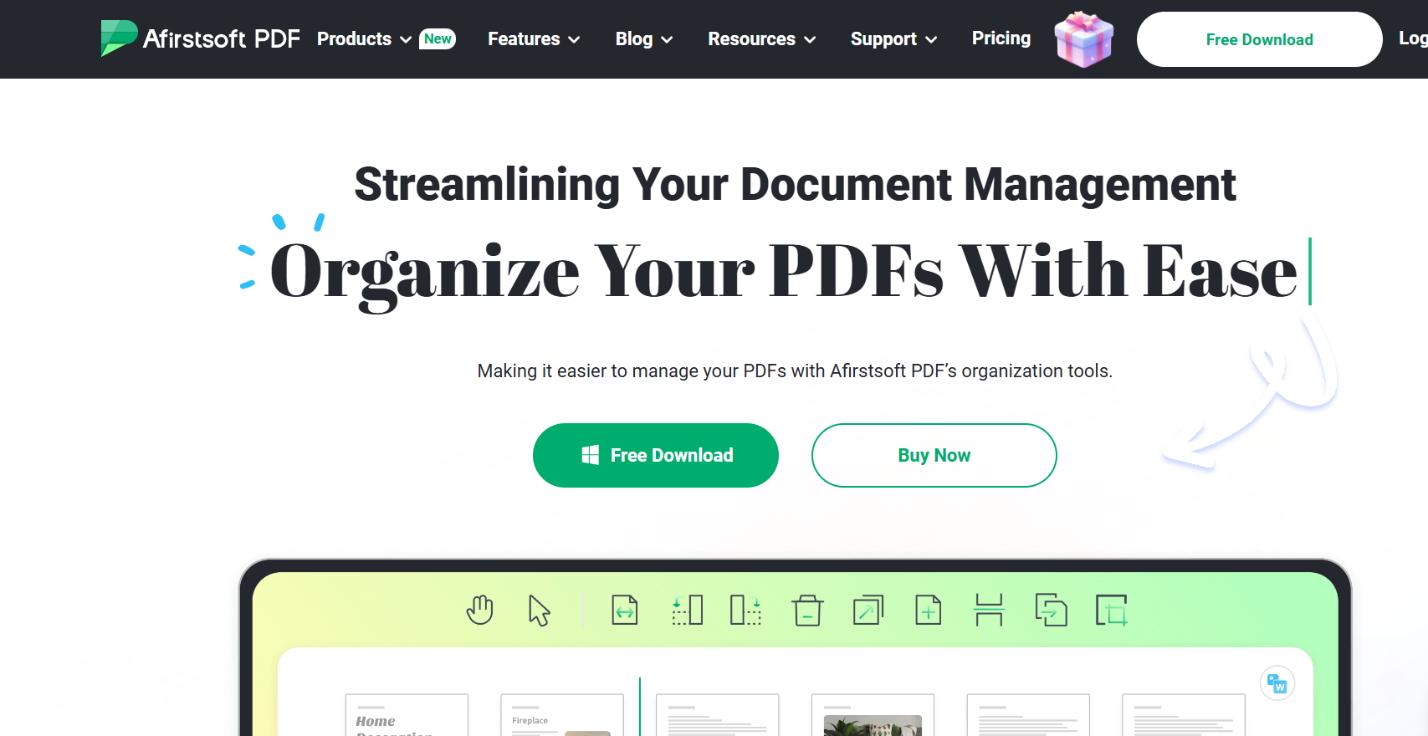Select the page thumbnail with plant photo
This screenshot has height=736, width=1428.
pyautogui.click(x=872, y=715)
